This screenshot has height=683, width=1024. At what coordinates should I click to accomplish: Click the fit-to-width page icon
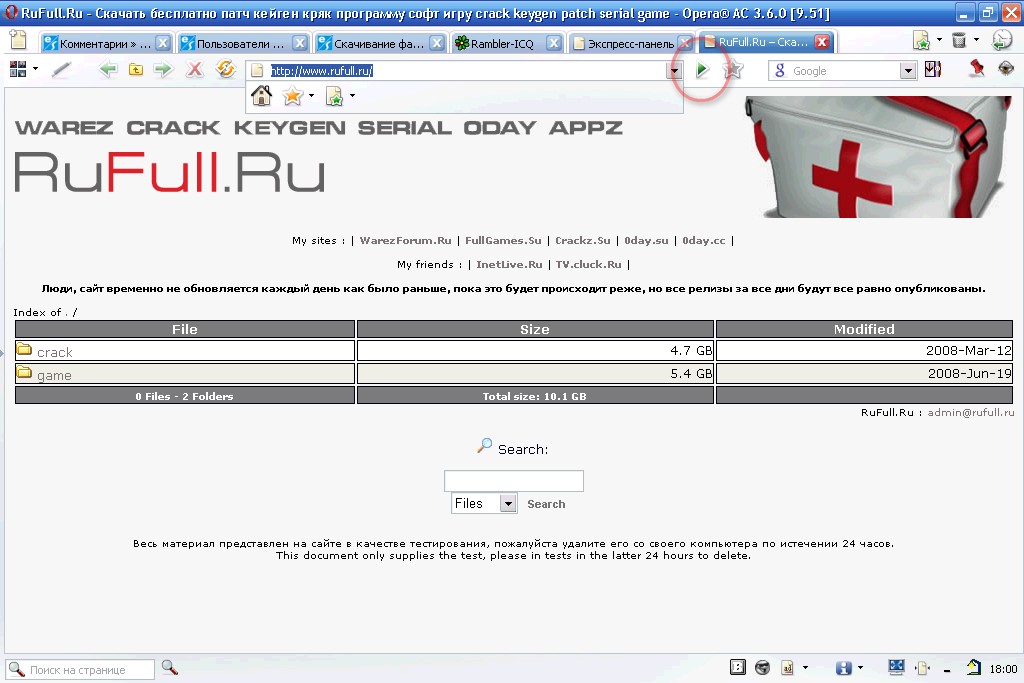click(x=922, y=667)
